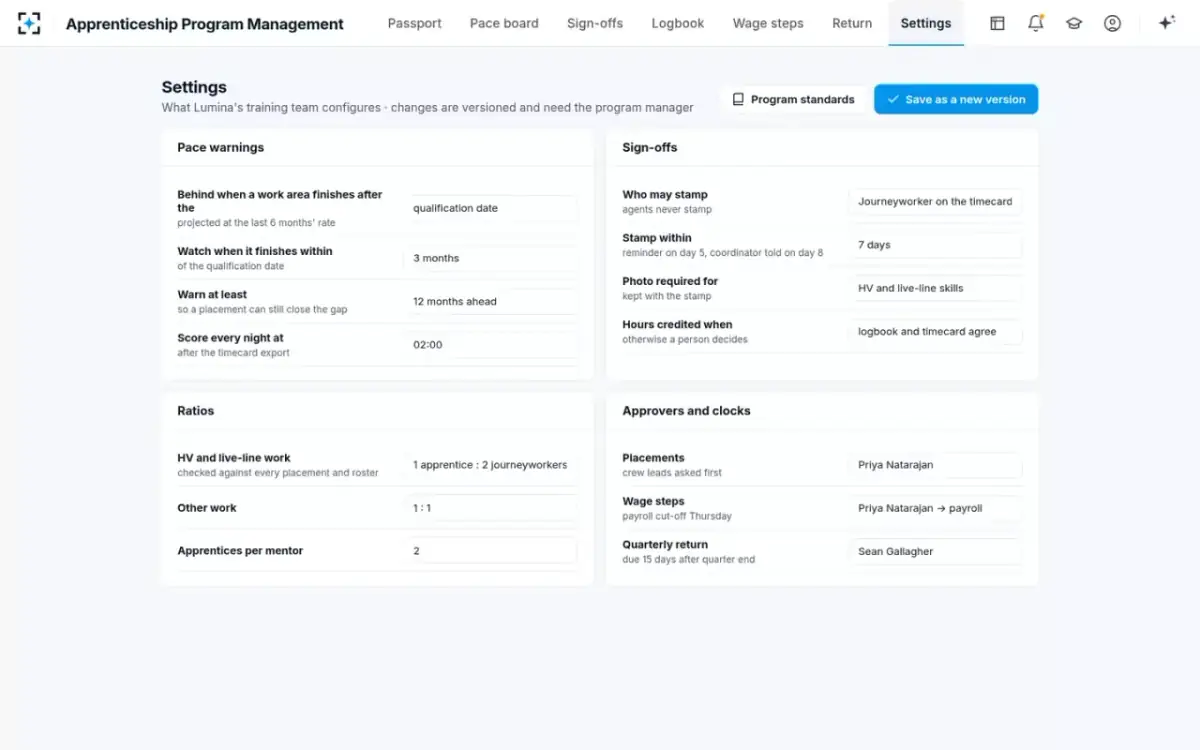
Task: Edit the '3 months' watch field
Action: 491,258
